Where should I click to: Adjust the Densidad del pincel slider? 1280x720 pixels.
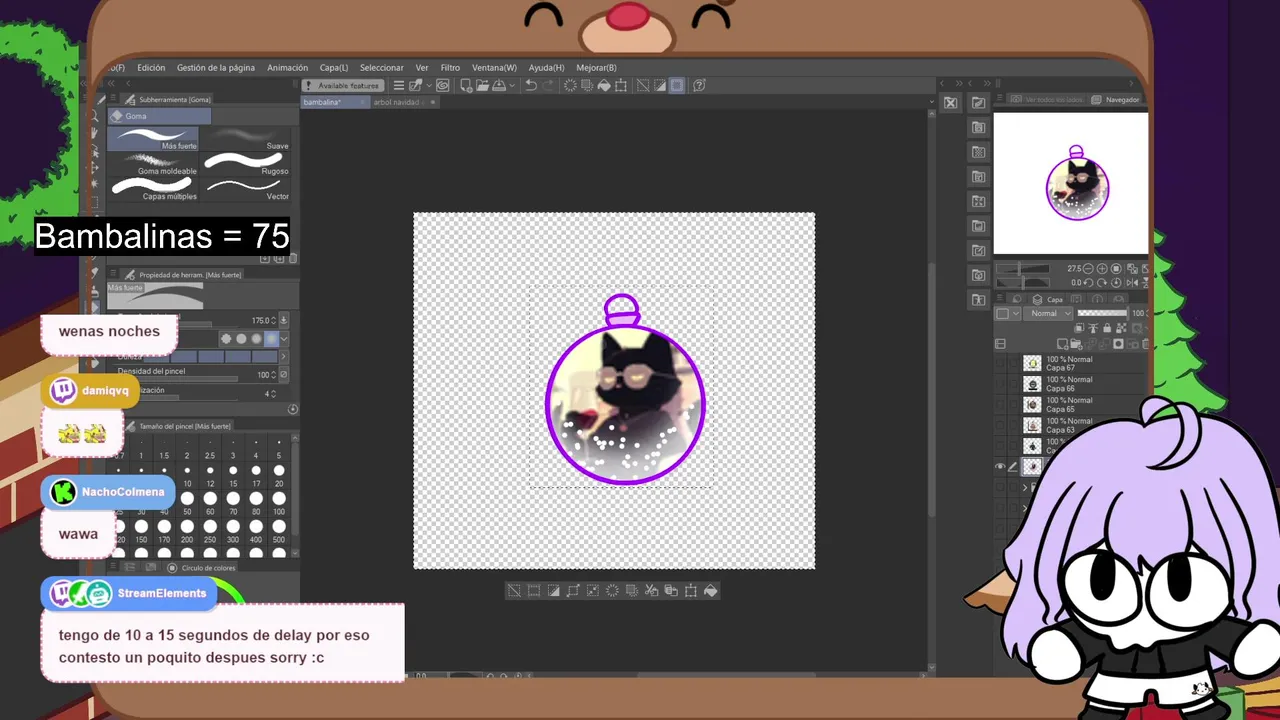coord(176,379)
